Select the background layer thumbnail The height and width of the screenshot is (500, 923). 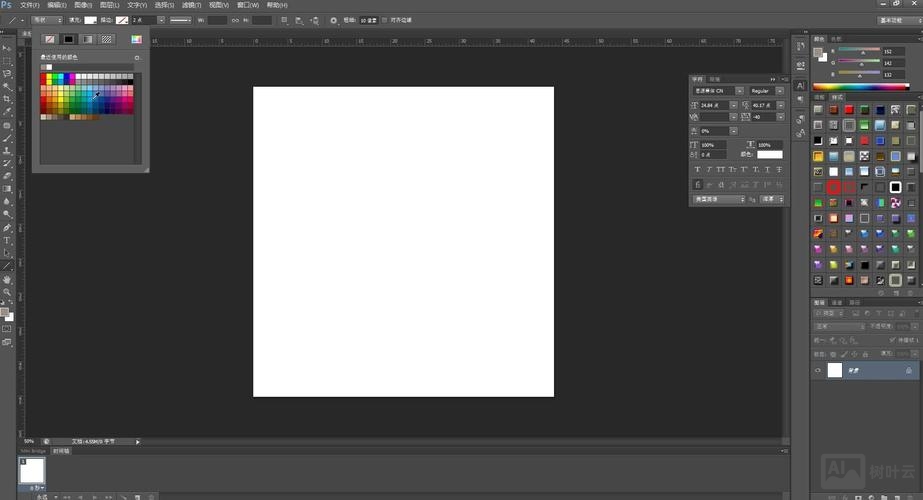point(835,370)
